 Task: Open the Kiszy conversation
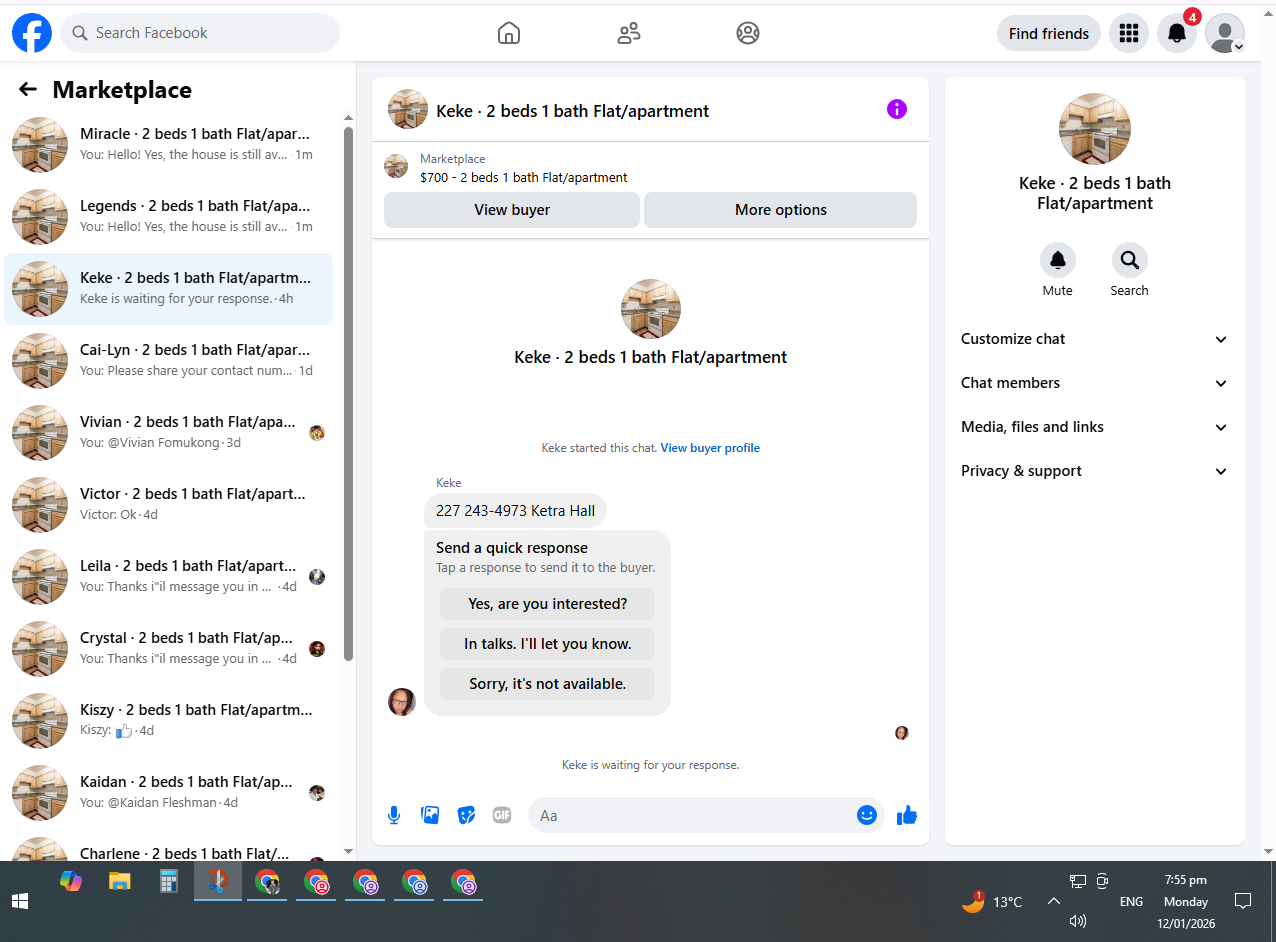tap(169, 721)
